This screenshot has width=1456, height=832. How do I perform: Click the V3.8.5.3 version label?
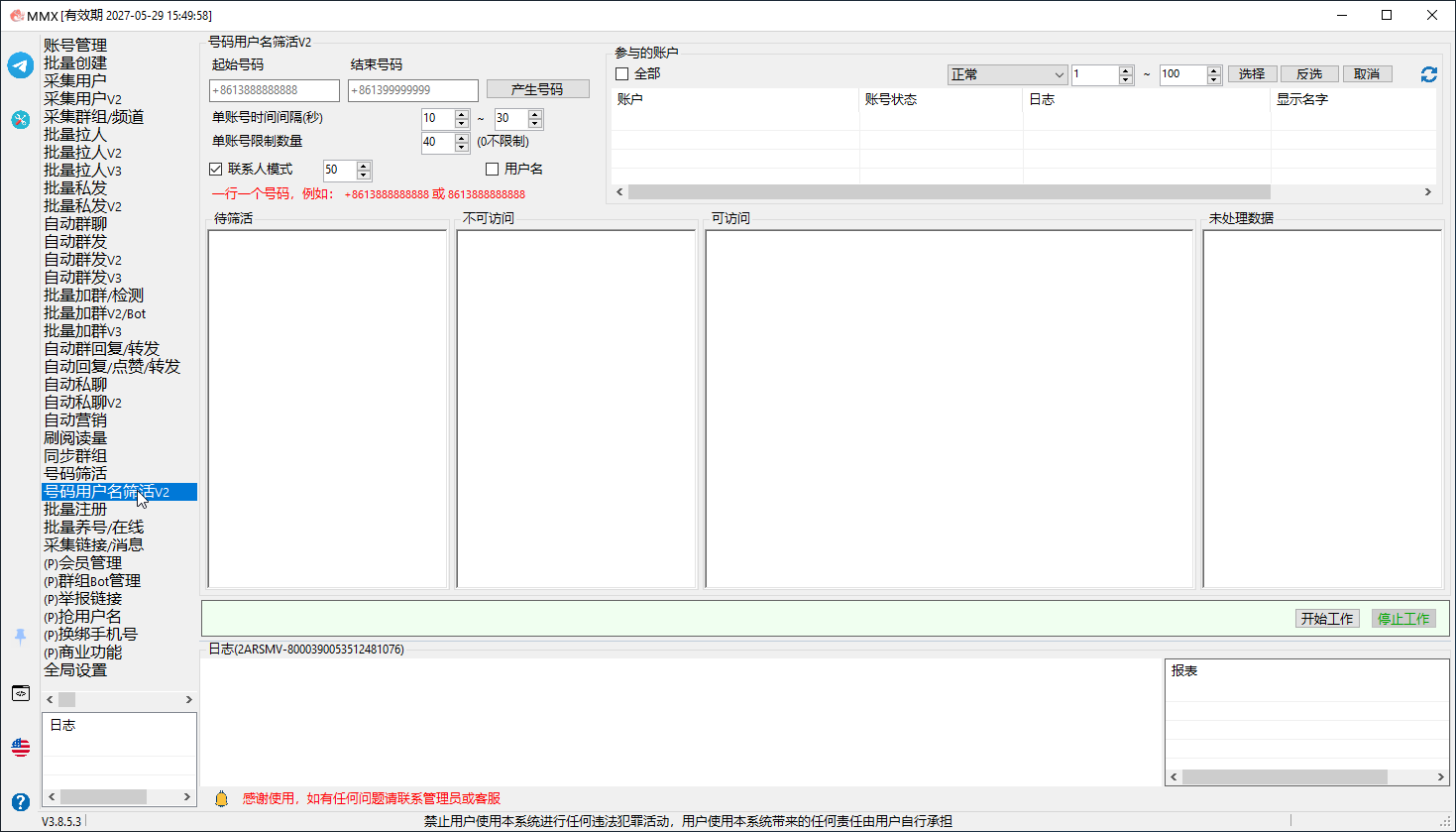pyautogui.click(x=61, y=821)
